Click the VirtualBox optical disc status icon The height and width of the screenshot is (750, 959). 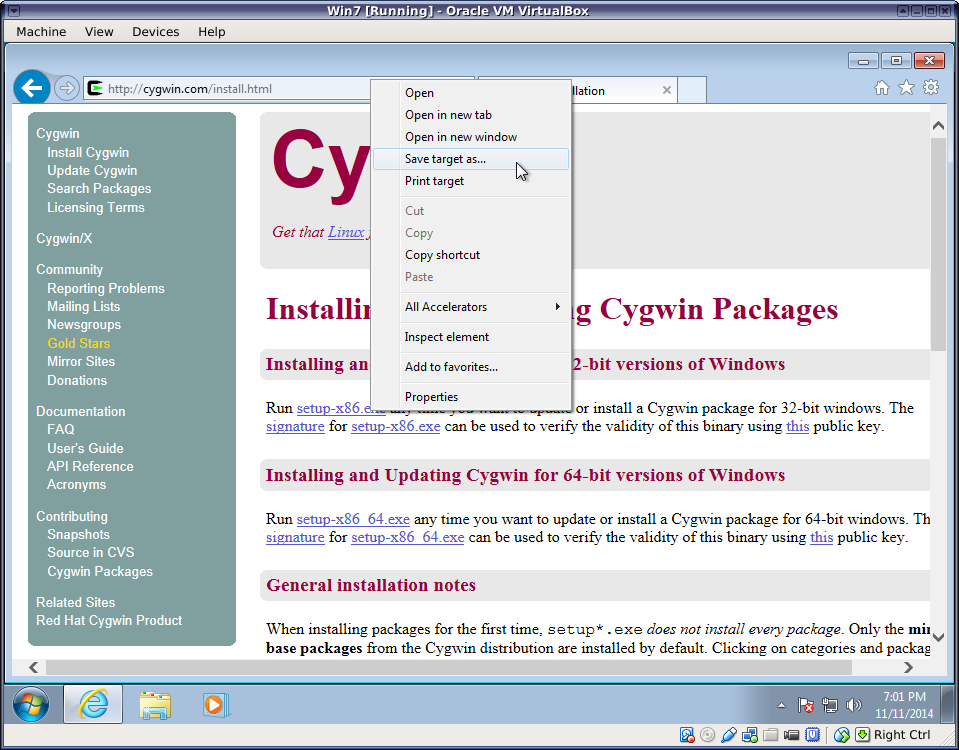click(x=708, y=735)
